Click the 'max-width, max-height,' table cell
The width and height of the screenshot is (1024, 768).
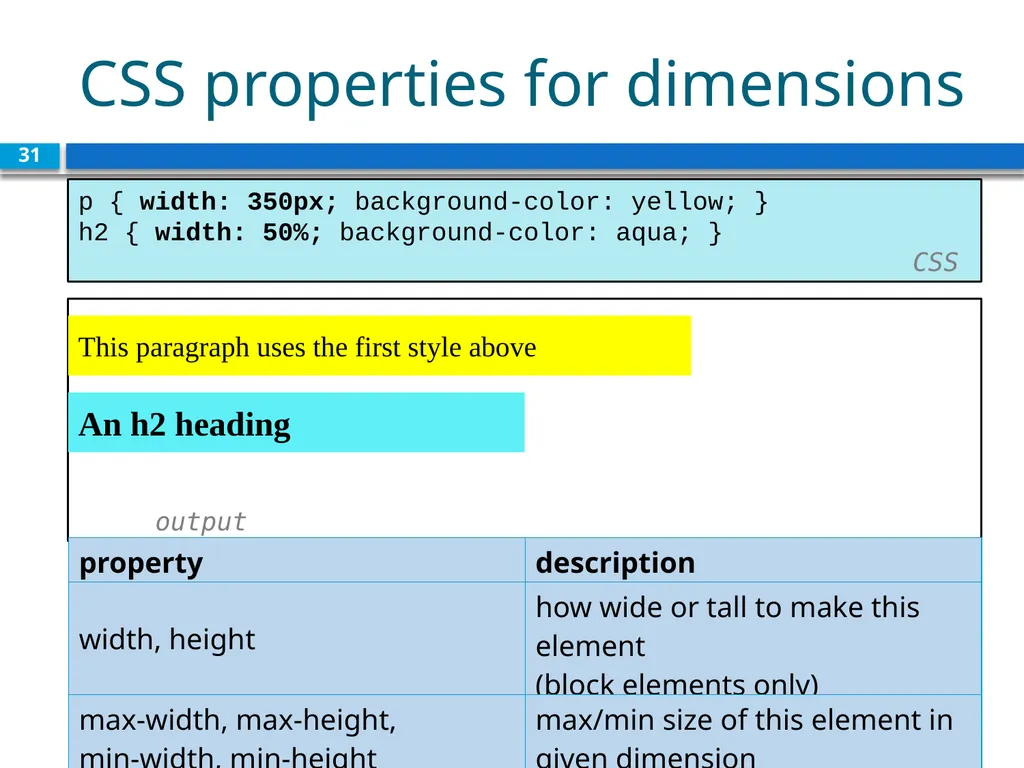[x=297, y=731]
